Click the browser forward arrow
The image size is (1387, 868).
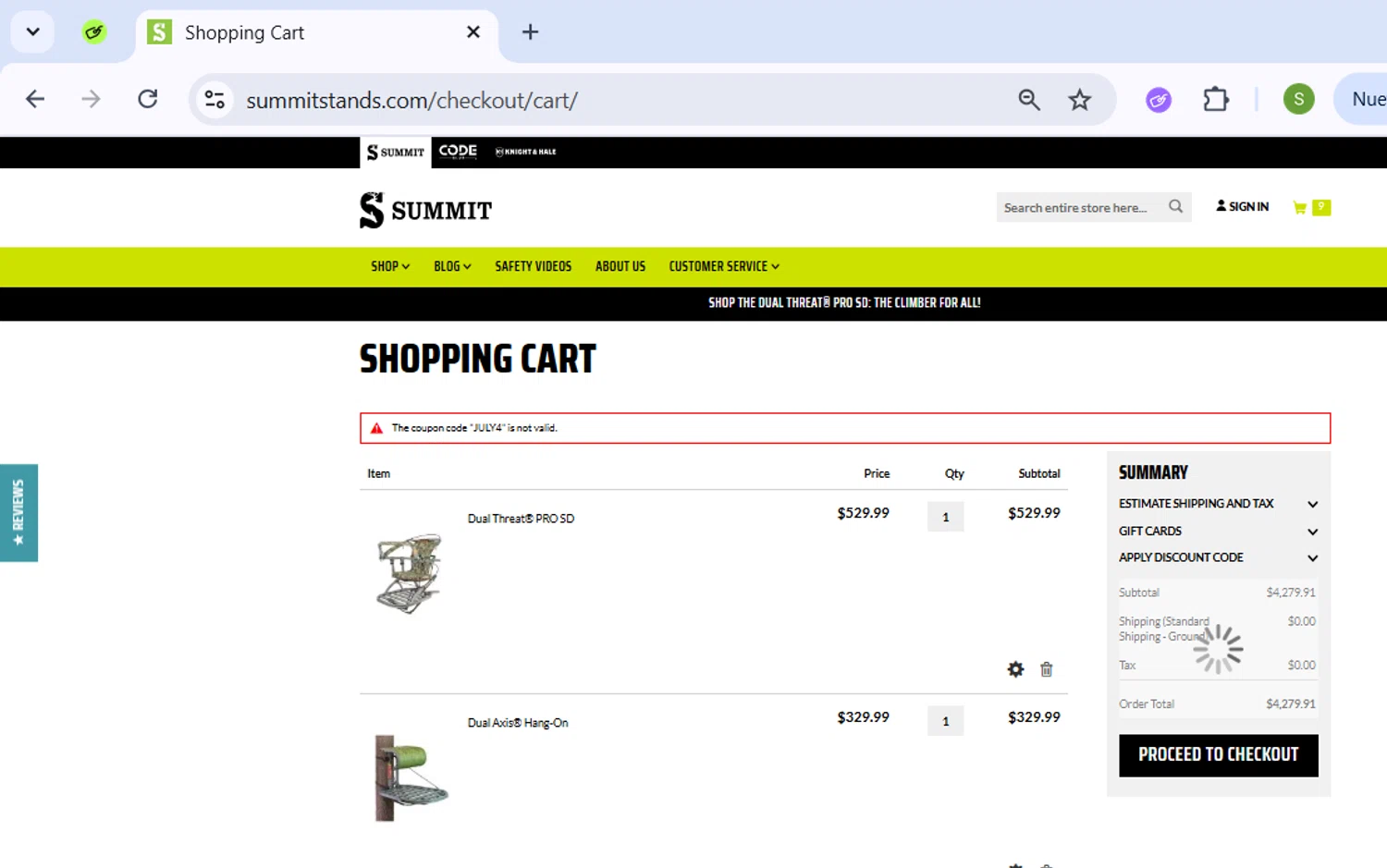(91, 99)
